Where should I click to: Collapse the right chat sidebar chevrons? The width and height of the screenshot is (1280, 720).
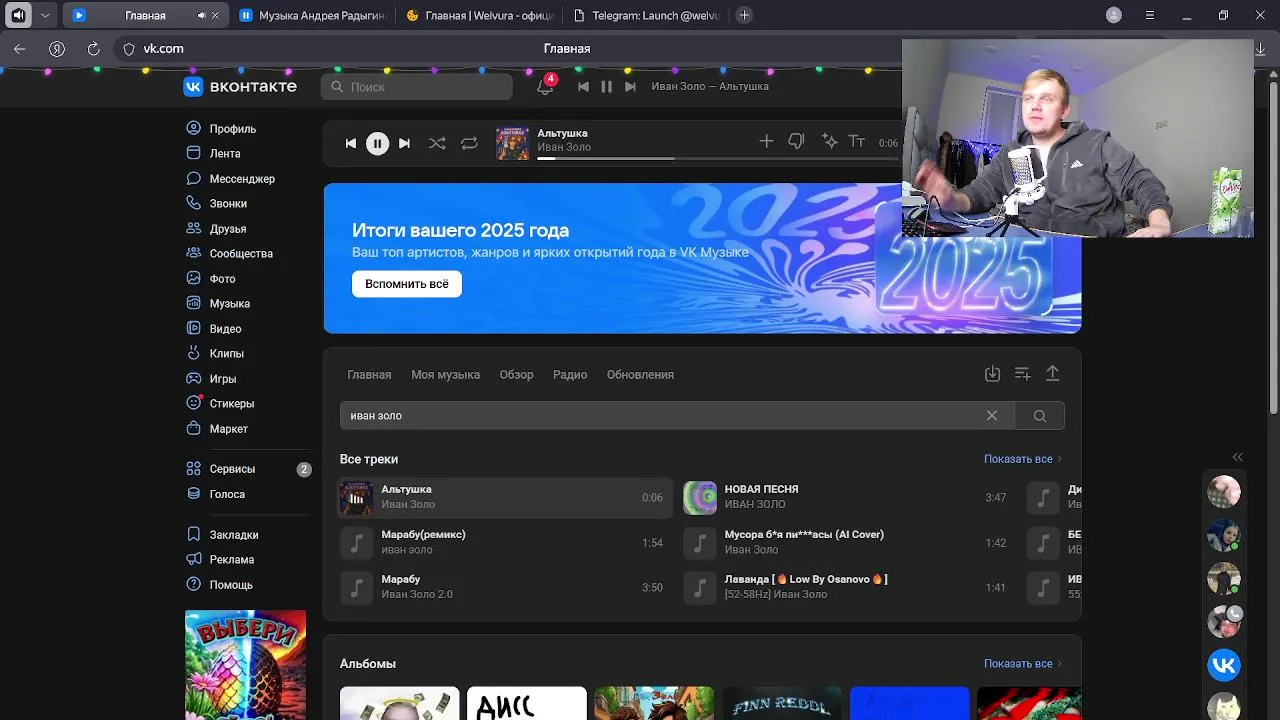[1237, 457]
